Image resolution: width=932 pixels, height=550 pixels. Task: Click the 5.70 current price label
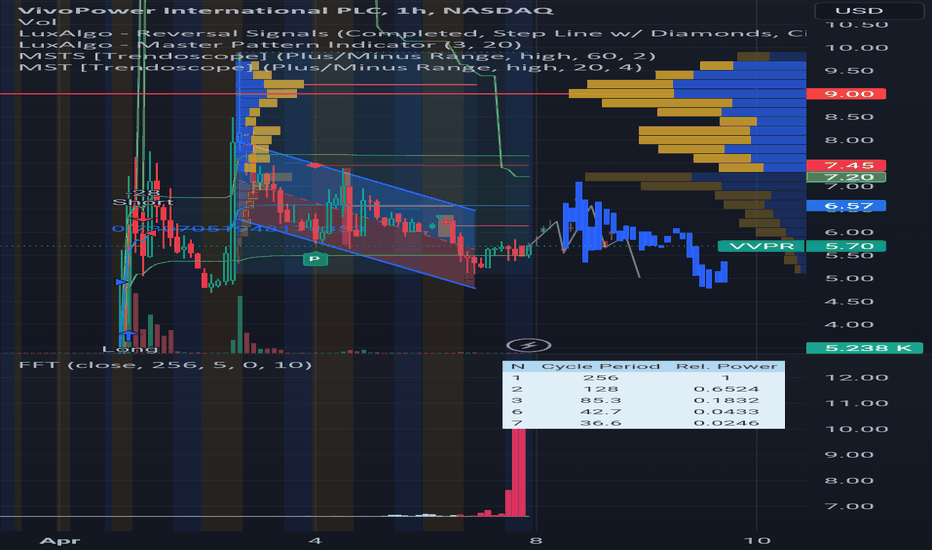846,246
